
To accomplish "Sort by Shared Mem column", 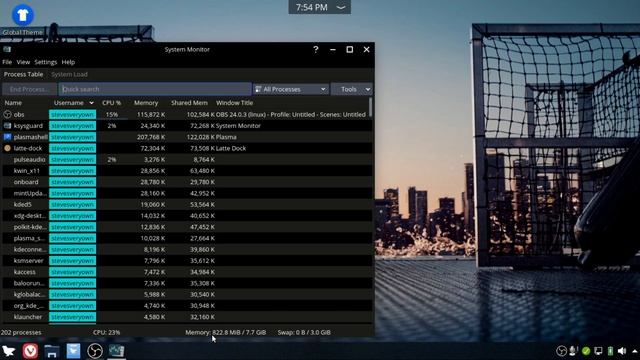I will pos(189,103).
